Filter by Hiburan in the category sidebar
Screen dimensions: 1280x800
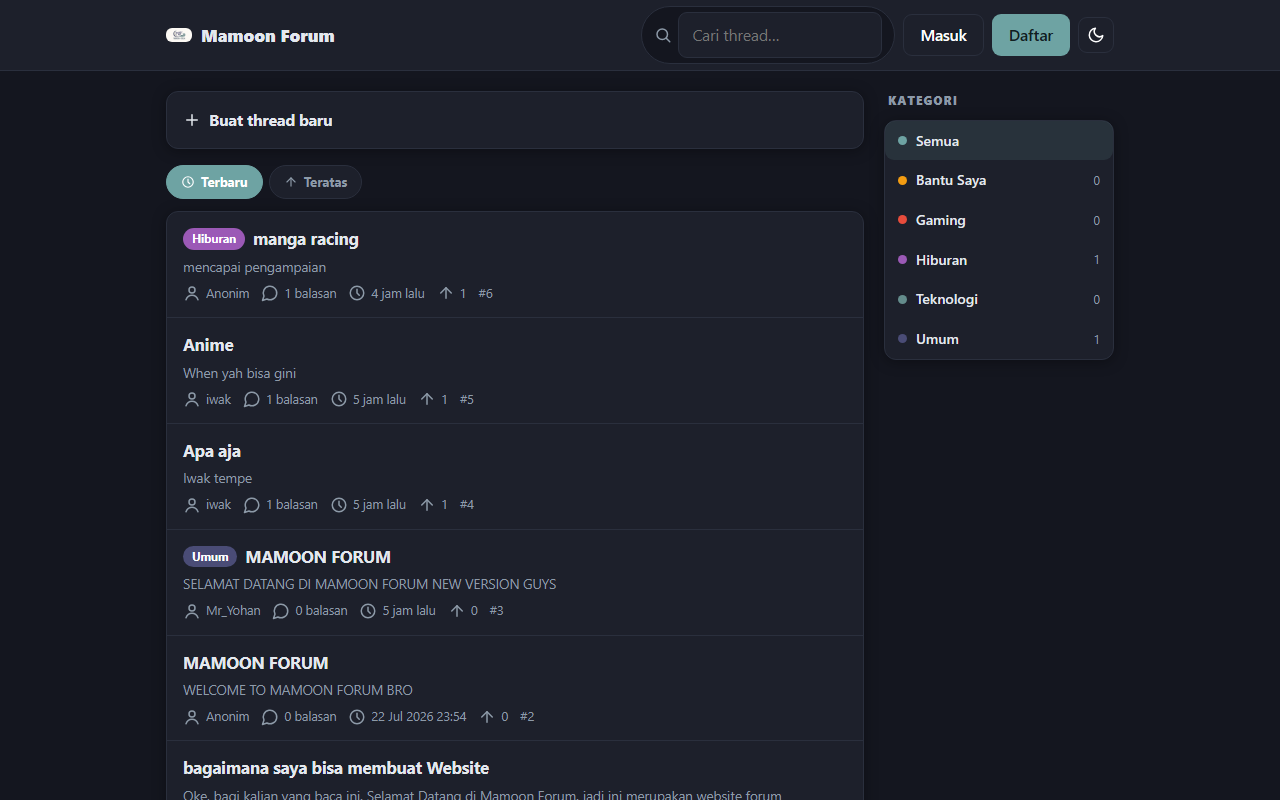coord(999,260)
